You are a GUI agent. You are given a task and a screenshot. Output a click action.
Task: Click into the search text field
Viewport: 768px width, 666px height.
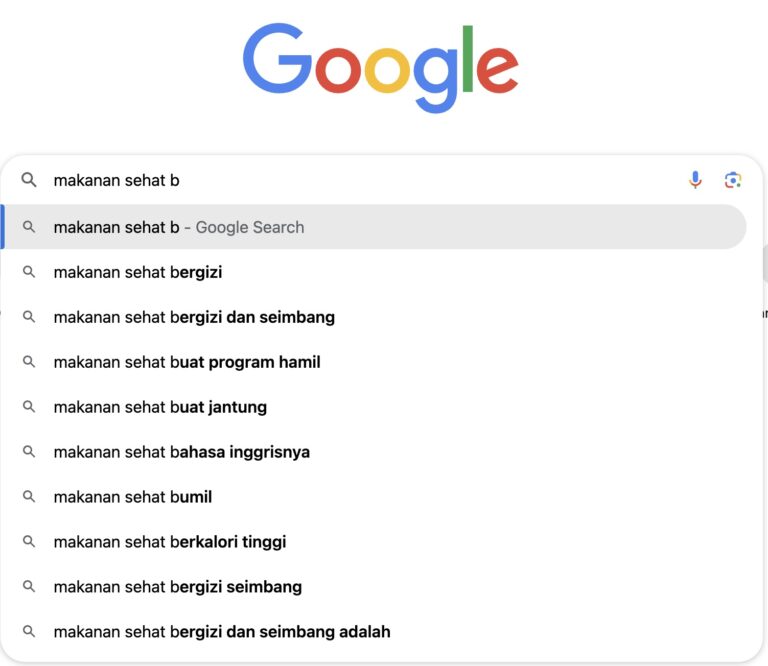(360, 180)
